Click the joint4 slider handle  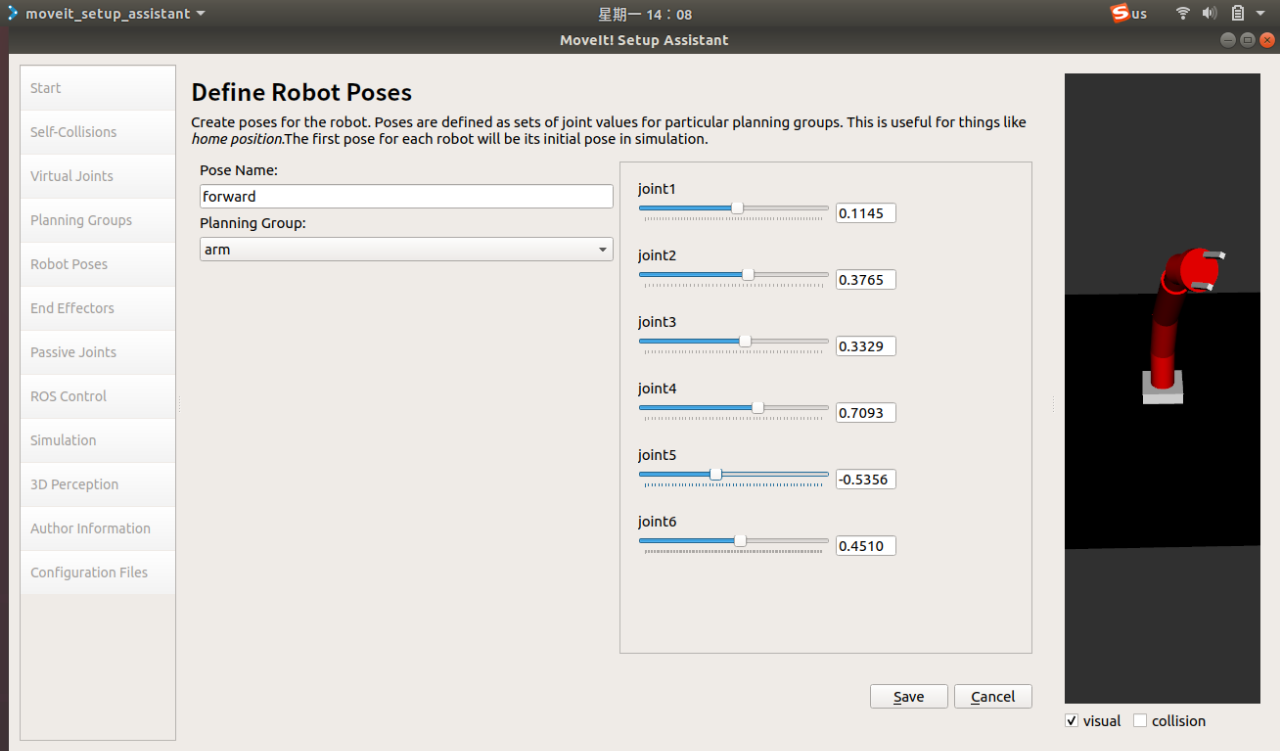click(757, 407)
